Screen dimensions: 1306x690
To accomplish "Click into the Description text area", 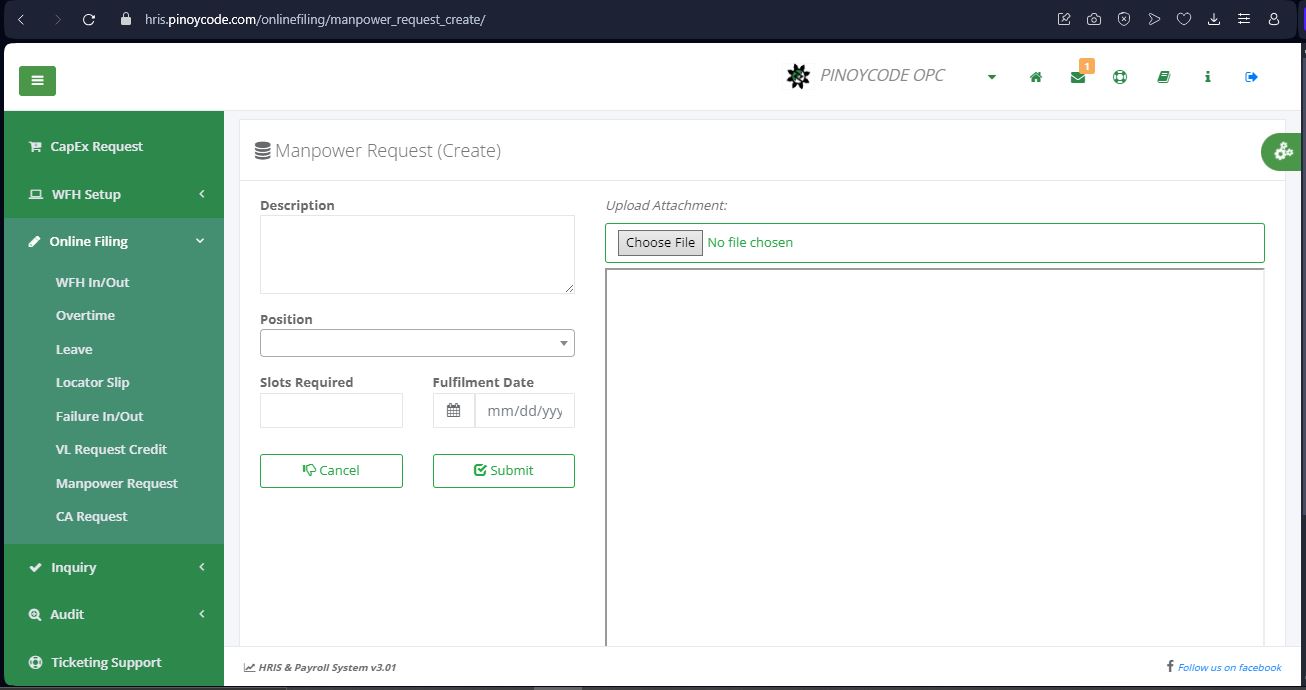I will pos(417,255).
